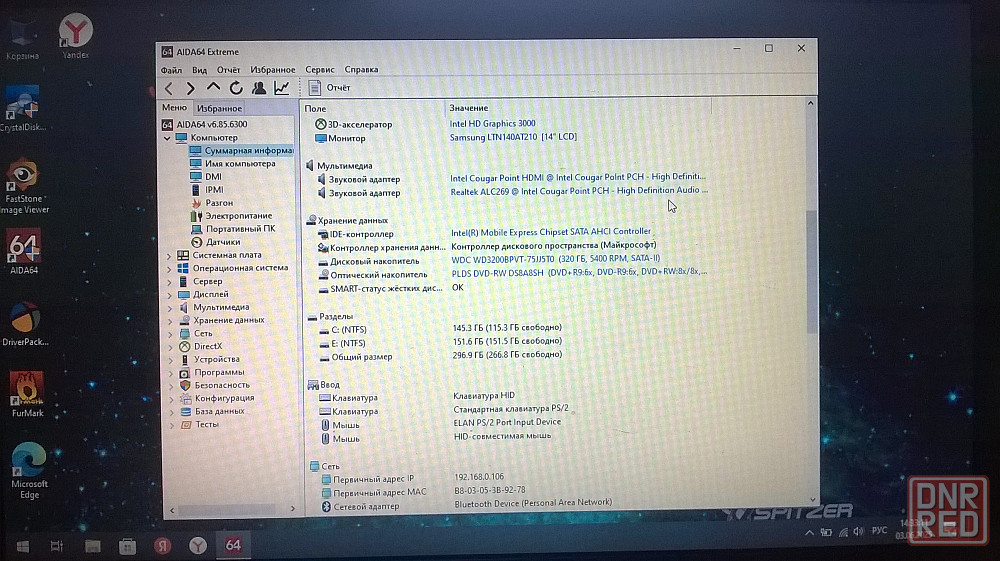Select Суммарная информация in the tree
Image resolution: width=1000 pixels, height=561 pixels.
(241, 150)
